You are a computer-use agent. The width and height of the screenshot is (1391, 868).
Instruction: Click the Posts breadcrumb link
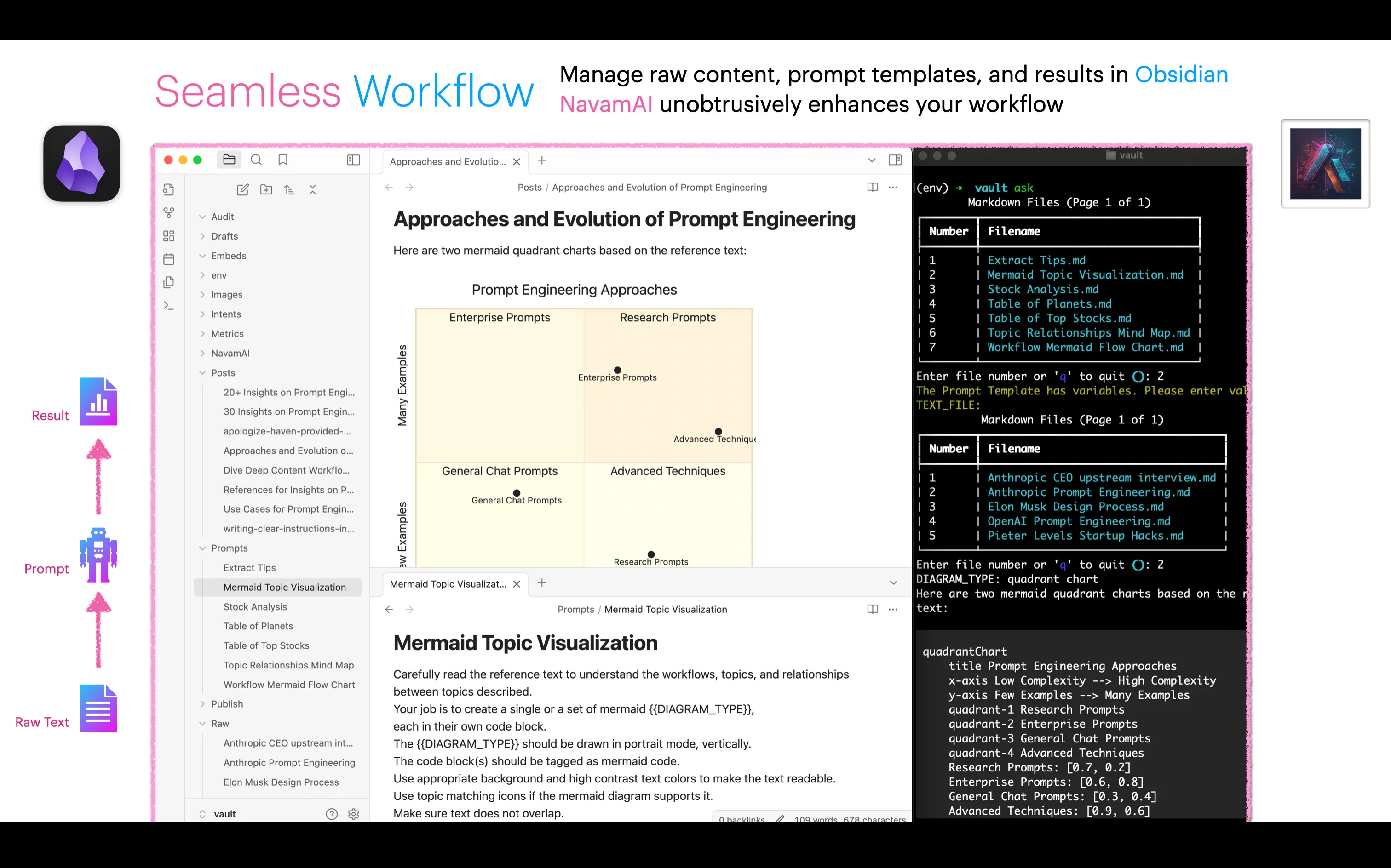click(x=529, y=187)
